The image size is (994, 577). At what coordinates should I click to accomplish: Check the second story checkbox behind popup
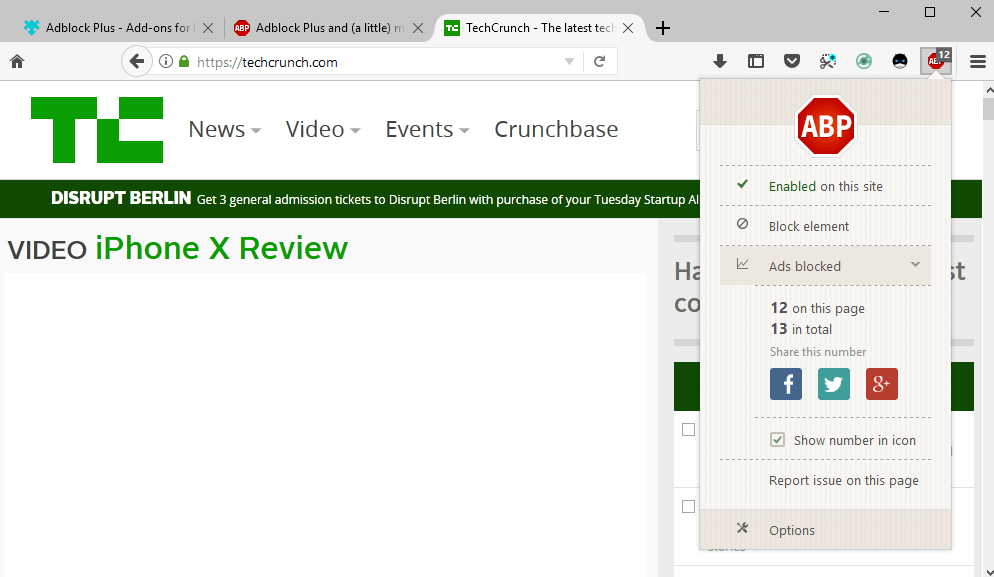(688, 507)
